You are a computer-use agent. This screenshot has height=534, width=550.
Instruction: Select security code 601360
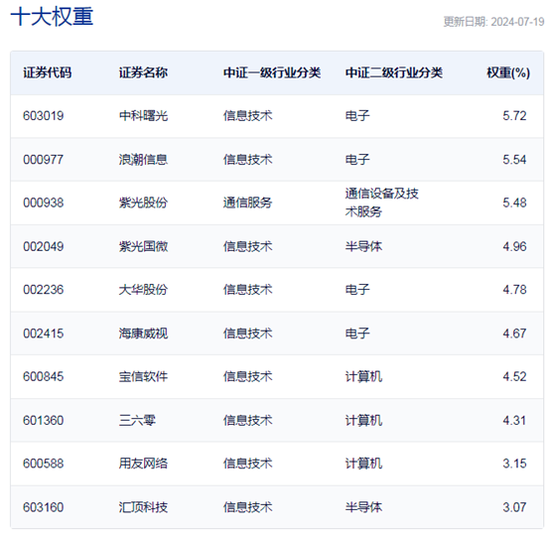click(x=43, y=420)
